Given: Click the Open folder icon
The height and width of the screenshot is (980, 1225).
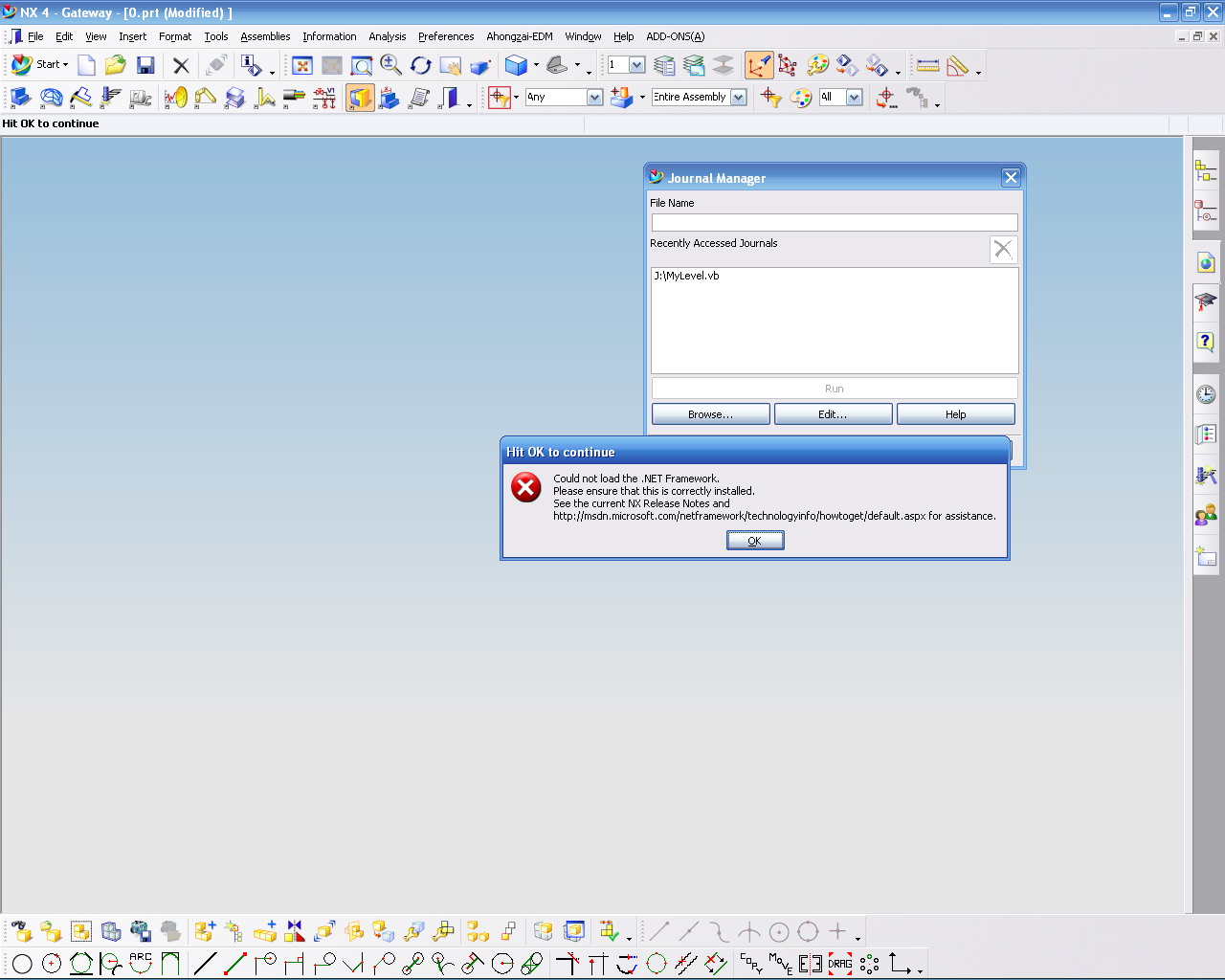Looking at the screenshot, I should coord(116,65).
